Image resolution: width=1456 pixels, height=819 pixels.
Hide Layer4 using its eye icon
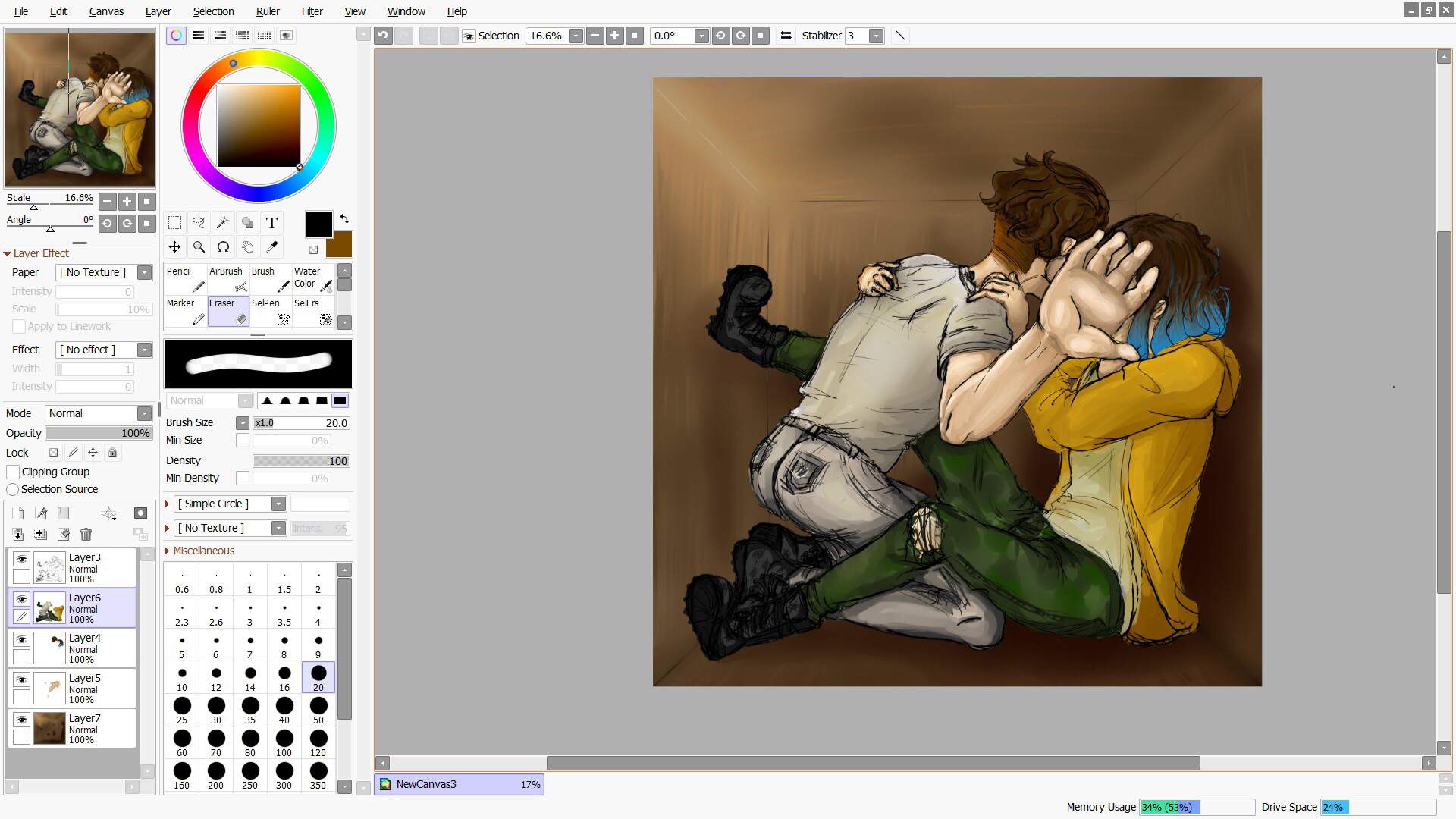tap(21, 639)
